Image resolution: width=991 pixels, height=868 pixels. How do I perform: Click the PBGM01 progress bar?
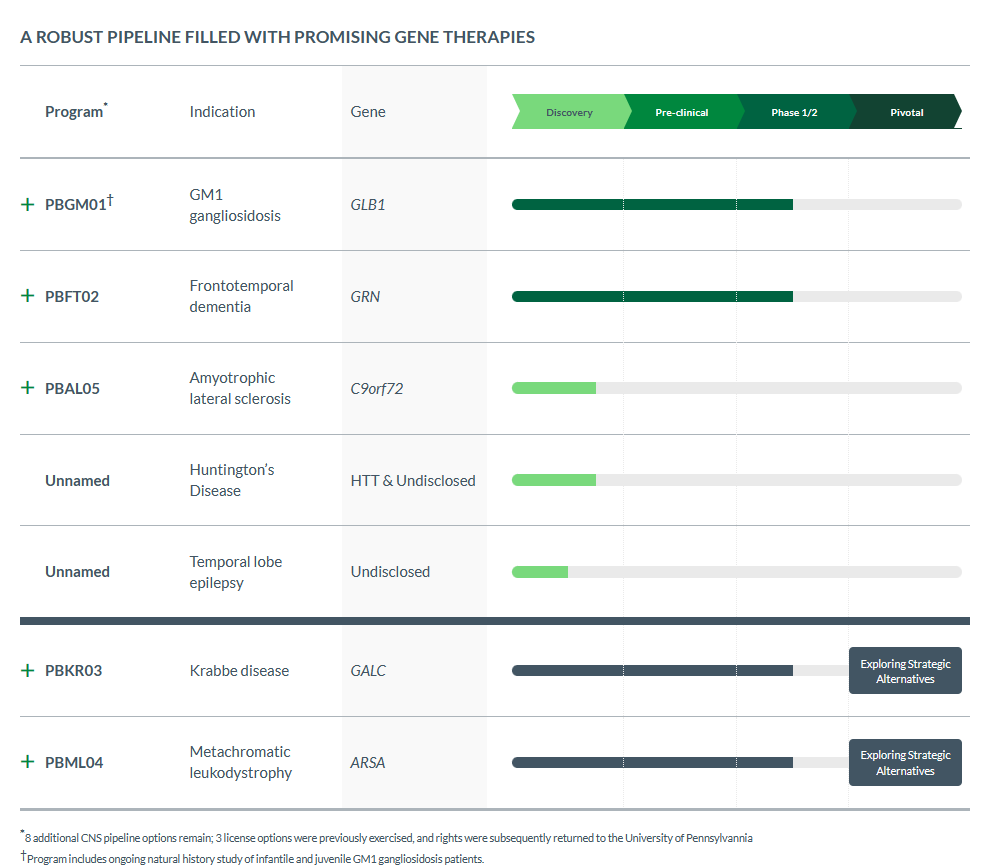(x=652, y=204)
